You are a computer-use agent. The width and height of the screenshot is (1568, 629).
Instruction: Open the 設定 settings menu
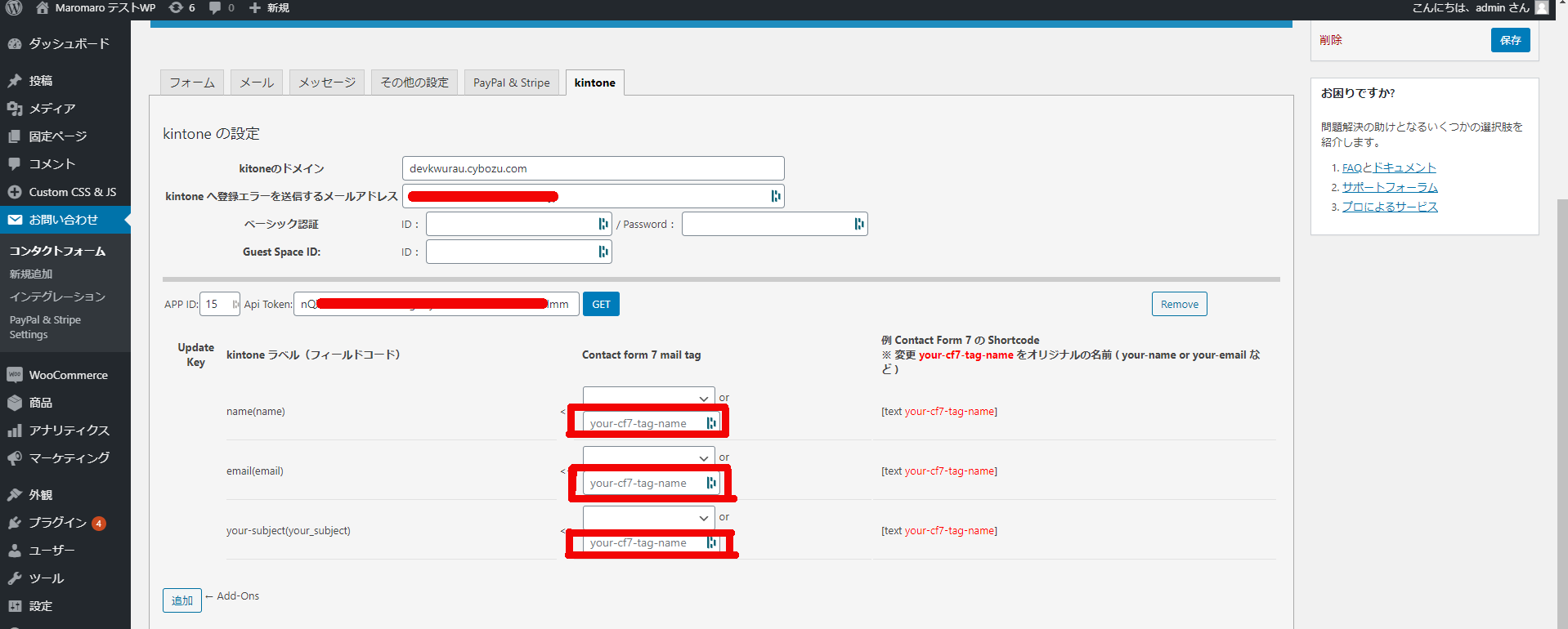point(65,606)
